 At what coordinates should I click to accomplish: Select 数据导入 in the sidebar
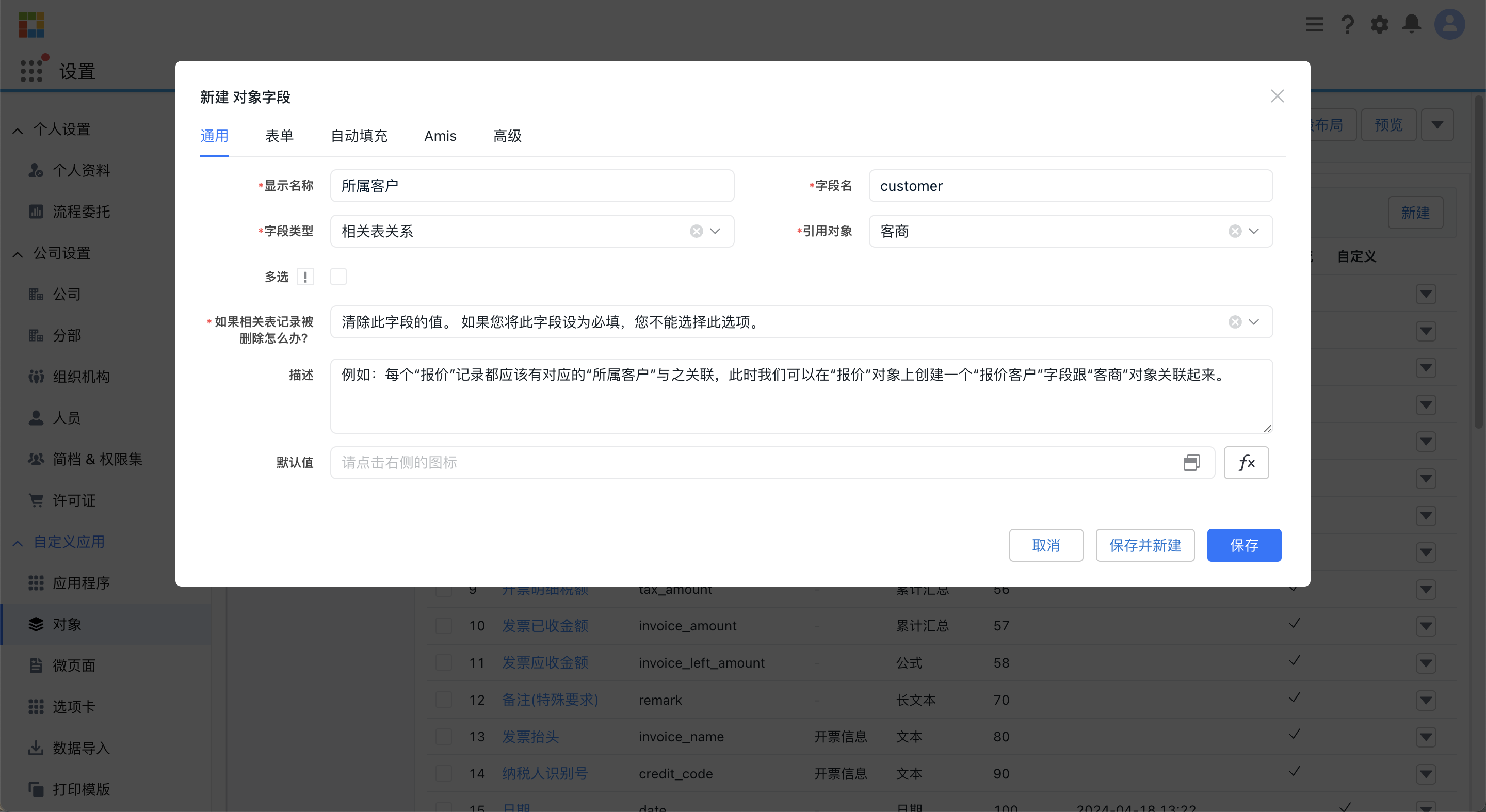[81, 748]
